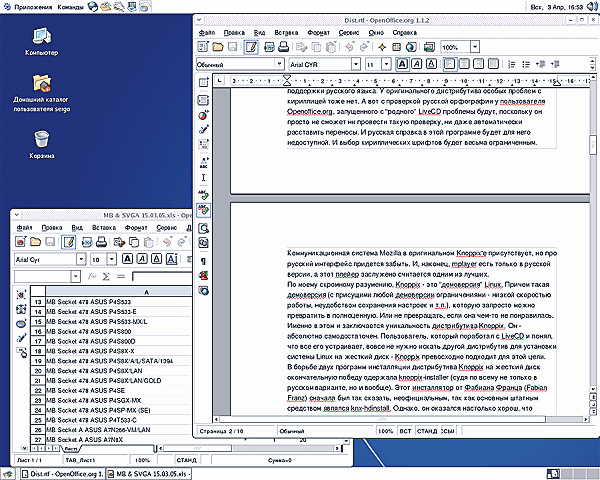Start the spellcheck in Writer sidebar
The height and width of the screenshot is (480, 600).
tap(203, 195)
